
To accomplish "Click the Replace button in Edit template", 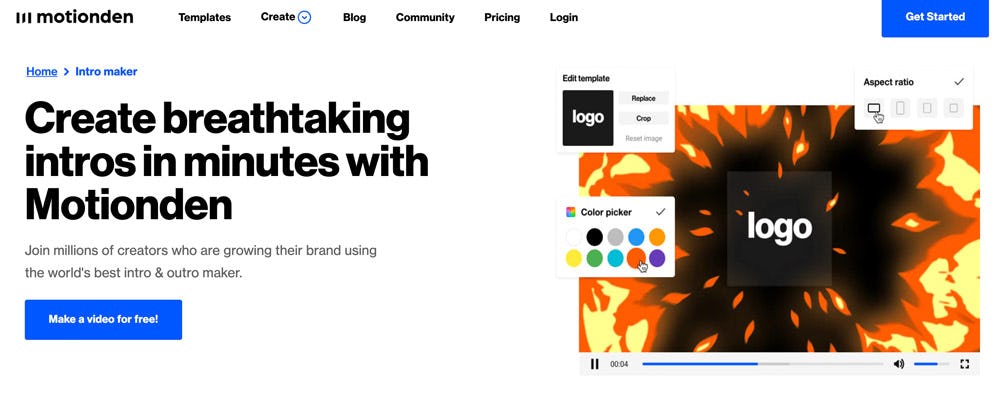I will point(643,98).
